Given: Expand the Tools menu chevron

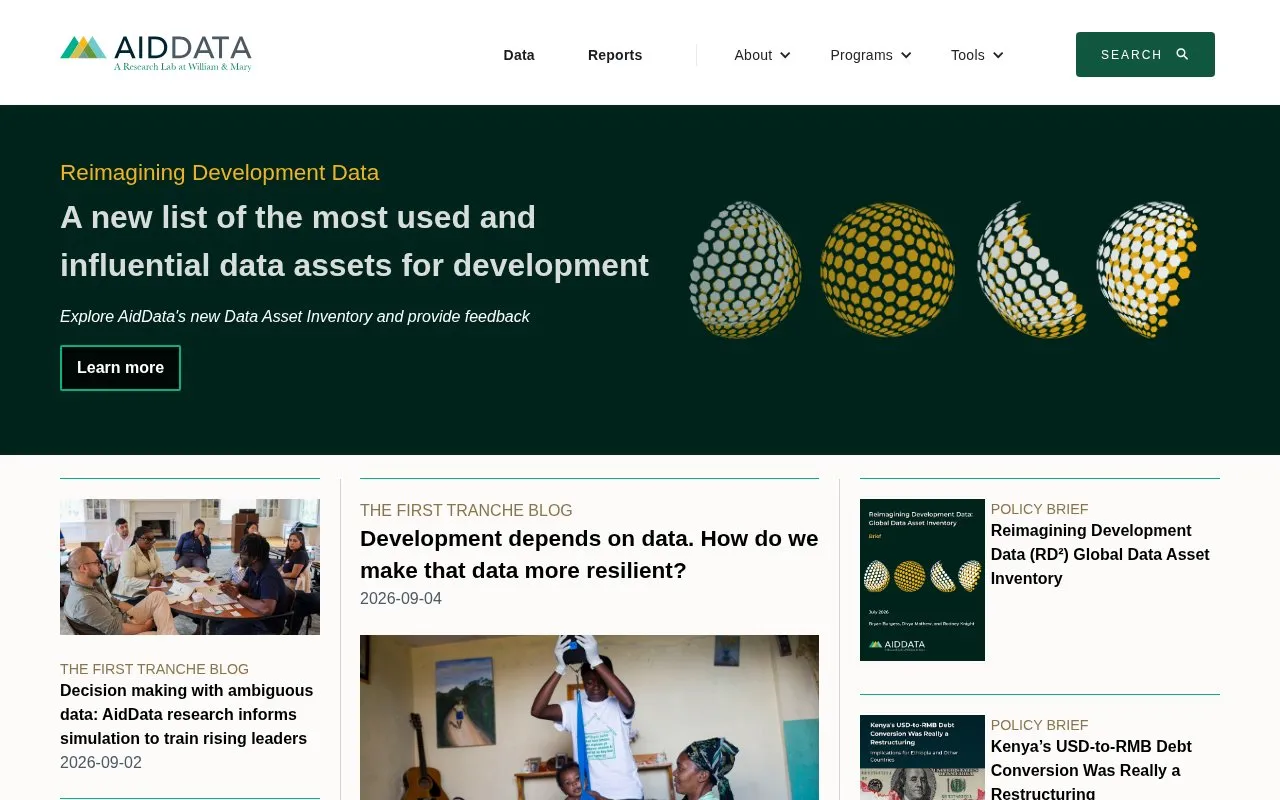Looking at the screenshot, I should [x=998, y=55].
